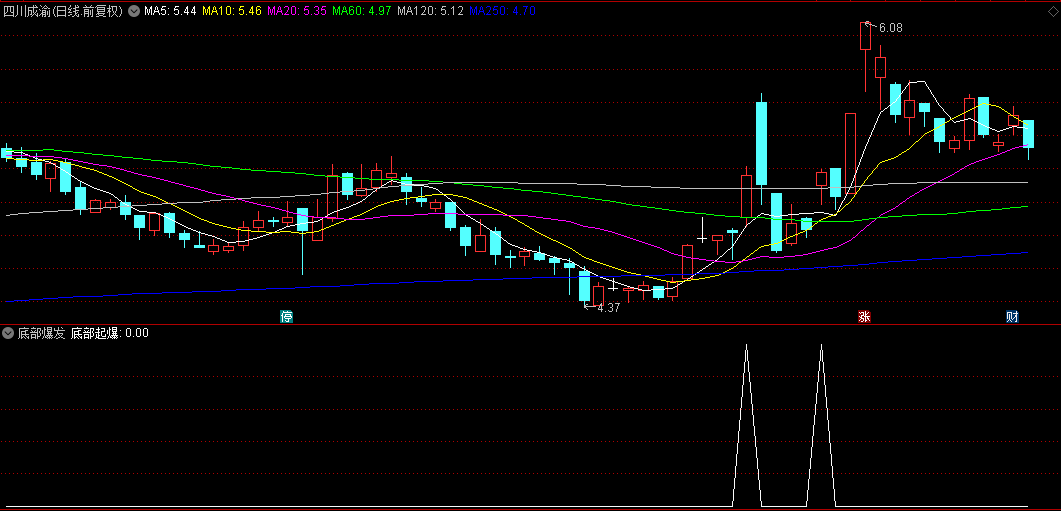Click the 停 suspension marker icon

click(x=287, y=317)
